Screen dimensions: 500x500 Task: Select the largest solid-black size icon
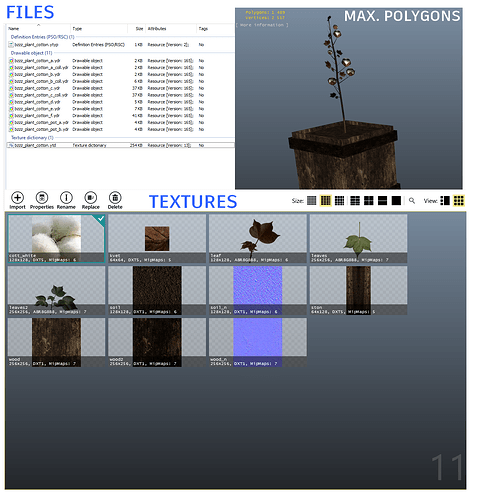(x=396, y=201)
